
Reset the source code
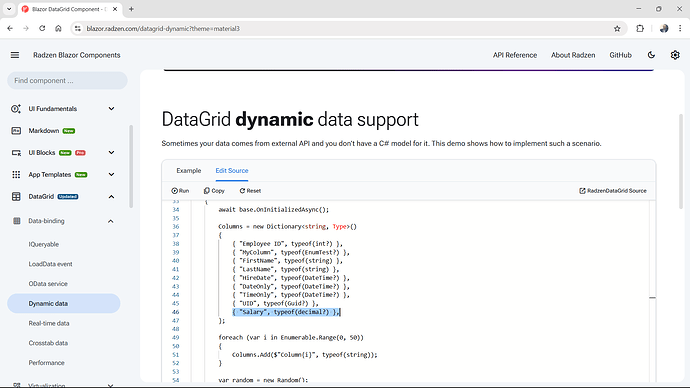250,191
